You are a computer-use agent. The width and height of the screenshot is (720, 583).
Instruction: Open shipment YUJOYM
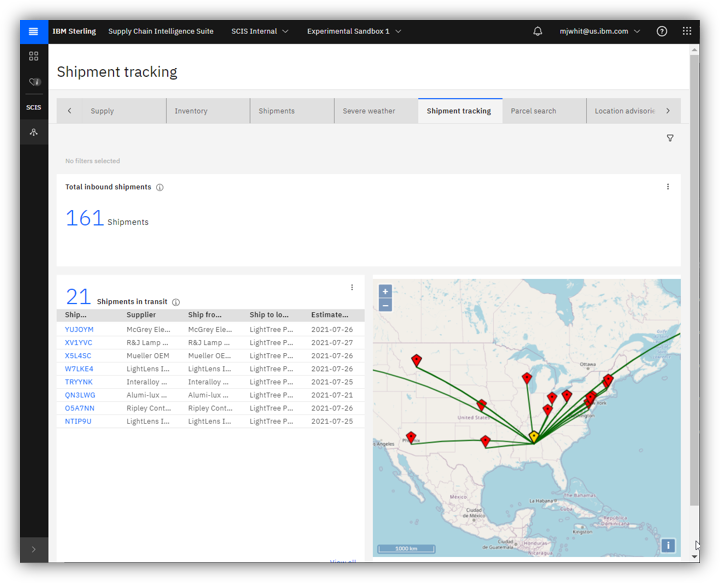[x=79, y=329]
